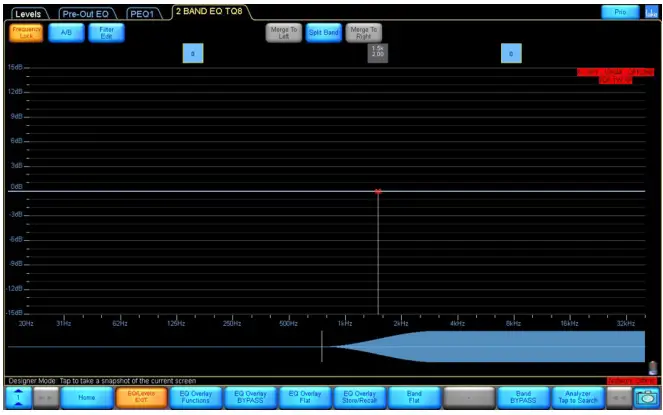Viewport: 663px width, 415px height.
Task: Click EQ Overlay Flat
Action: 305,398
